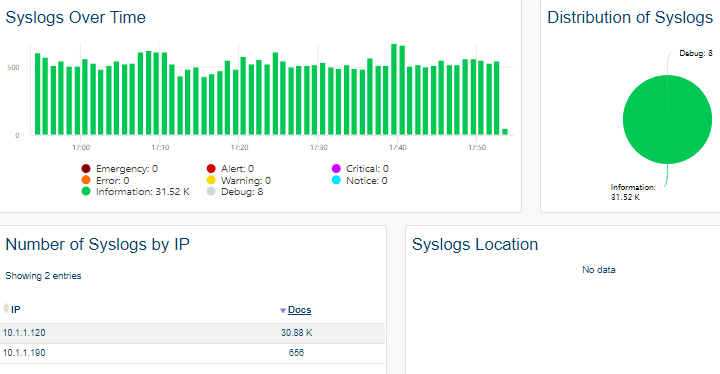The image size is (720, 374).
Task: Click the Syslogs Over Time title
Action: [x=75, y=17]
